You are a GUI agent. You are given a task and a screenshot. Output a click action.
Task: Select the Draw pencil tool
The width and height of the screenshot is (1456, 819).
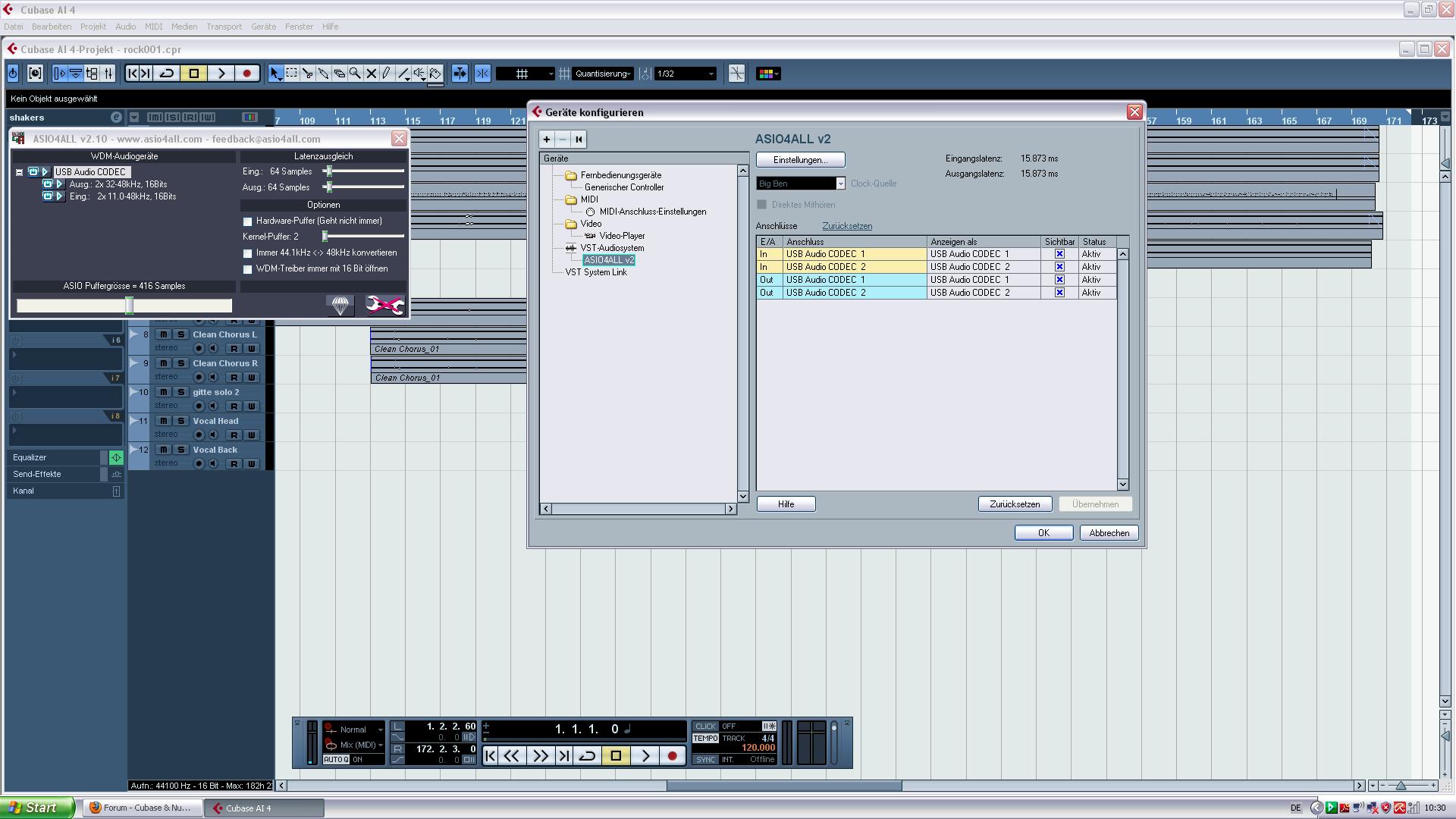pyautogui.click(x=387, y=74)
